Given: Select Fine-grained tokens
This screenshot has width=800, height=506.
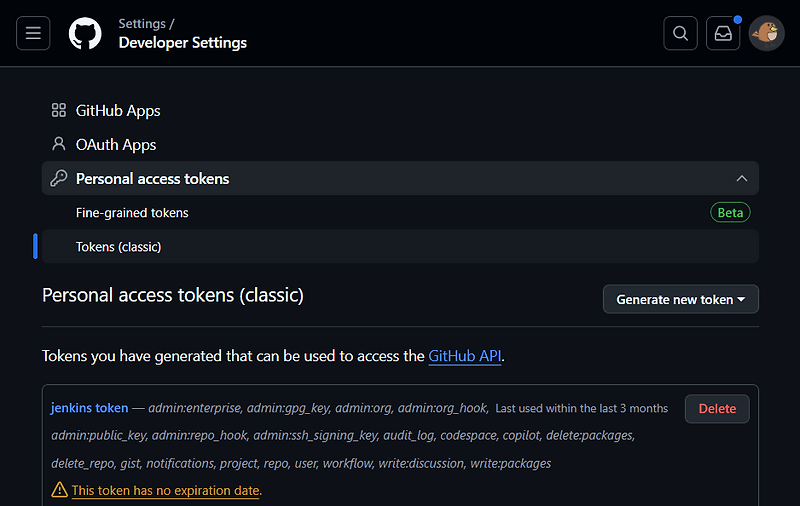Looking at the screenshot, I should click(x=132, y=213).
